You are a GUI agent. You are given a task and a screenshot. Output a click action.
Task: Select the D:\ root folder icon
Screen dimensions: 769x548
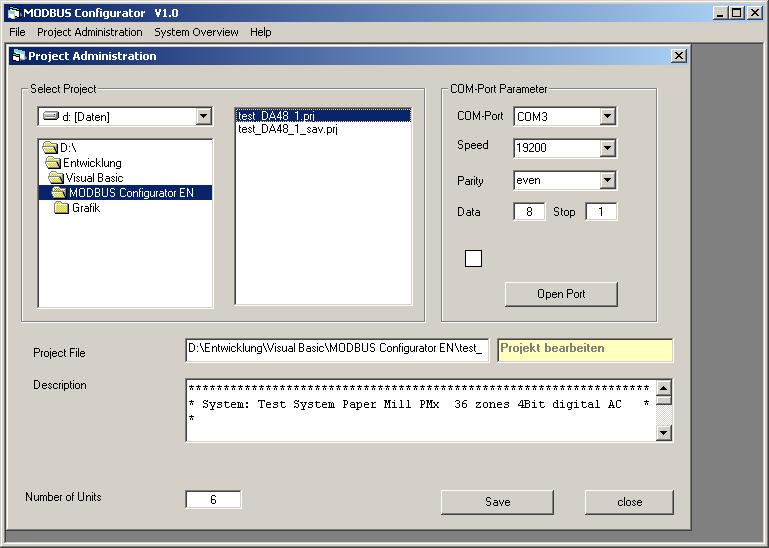(50, 148)
